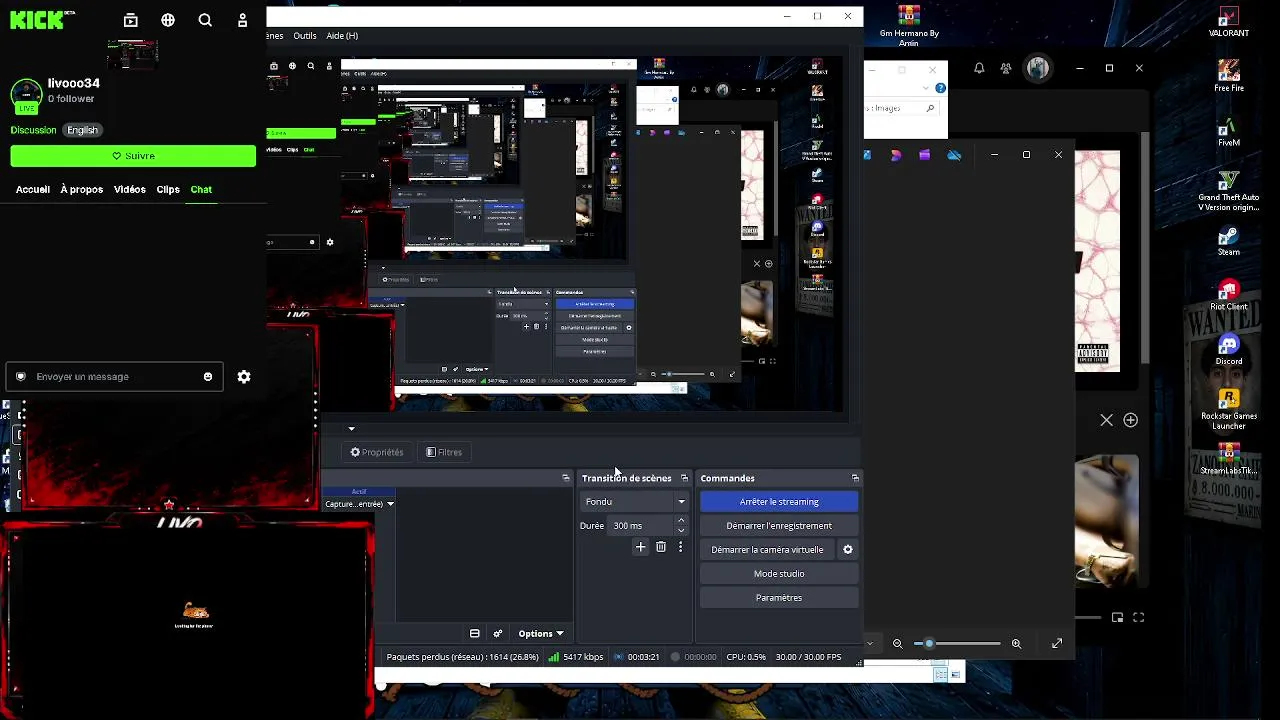Switch to the Accueil tab
This screenshot has height=720, width=1280.
[x=33, y=189]
